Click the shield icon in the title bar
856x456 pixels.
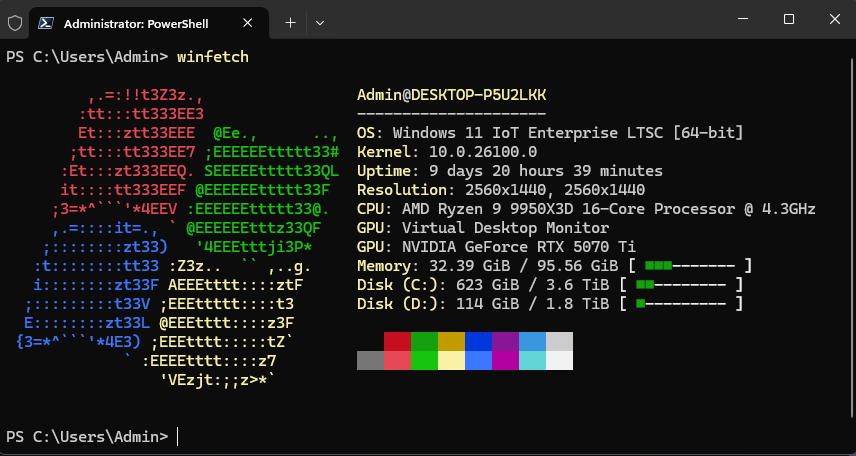[x=15, y=23]
